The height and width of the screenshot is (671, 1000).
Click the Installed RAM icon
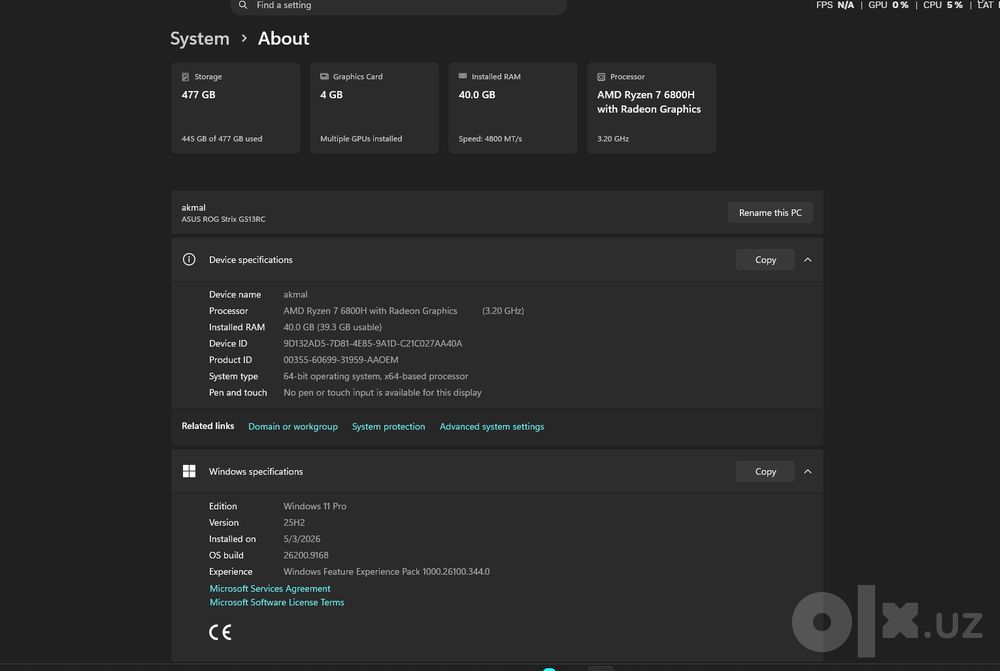pos(463,76)
